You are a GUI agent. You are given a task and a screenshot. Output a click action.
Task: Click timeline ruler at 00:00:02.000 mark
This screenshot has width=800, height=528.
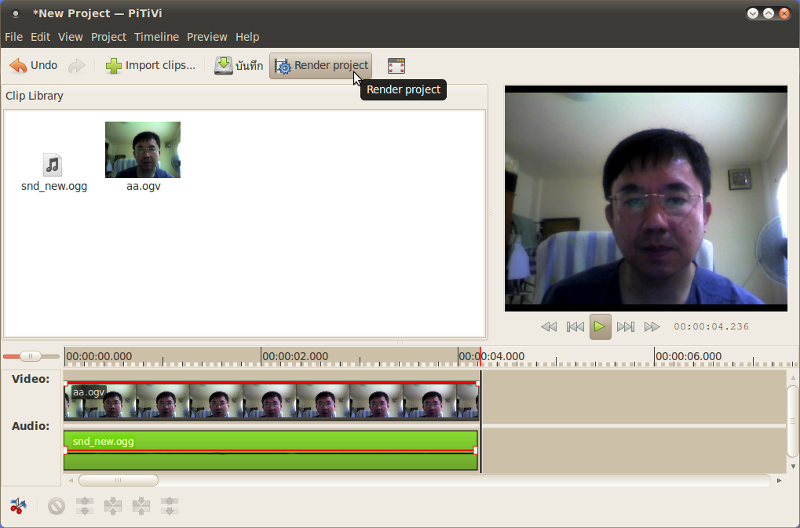click(261, 357)
